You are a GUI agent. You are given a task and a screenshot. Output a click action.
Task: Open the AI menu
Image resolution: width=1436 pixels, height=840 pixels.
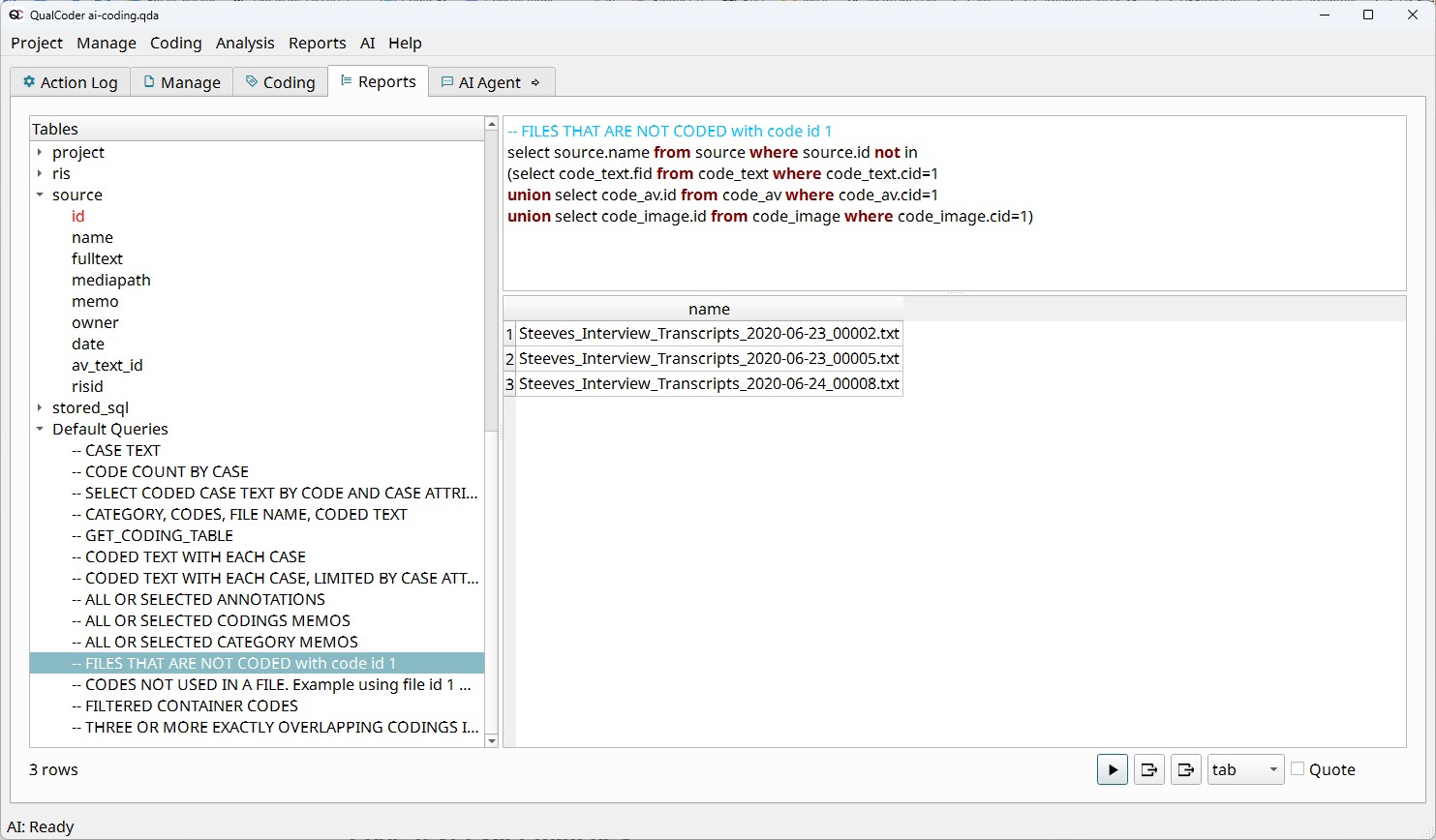[367, 43]
